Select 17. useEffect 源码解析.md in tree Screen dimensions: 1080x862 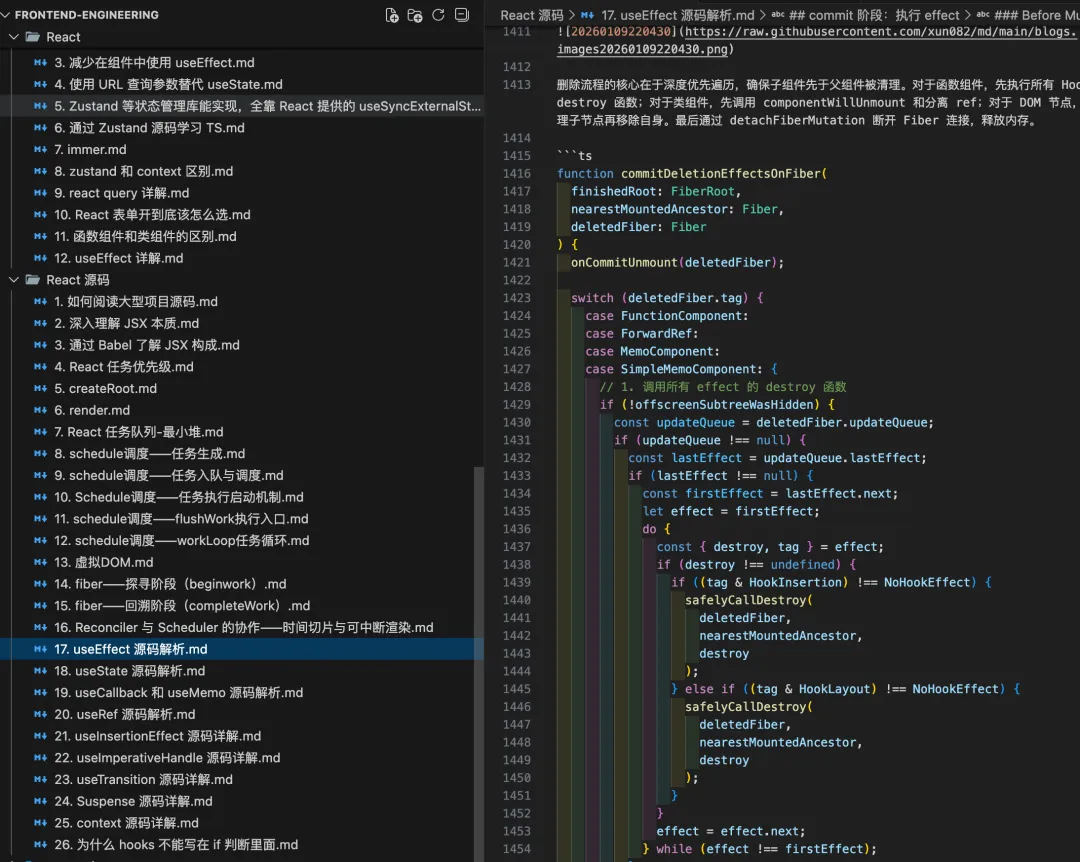(242, 648)
